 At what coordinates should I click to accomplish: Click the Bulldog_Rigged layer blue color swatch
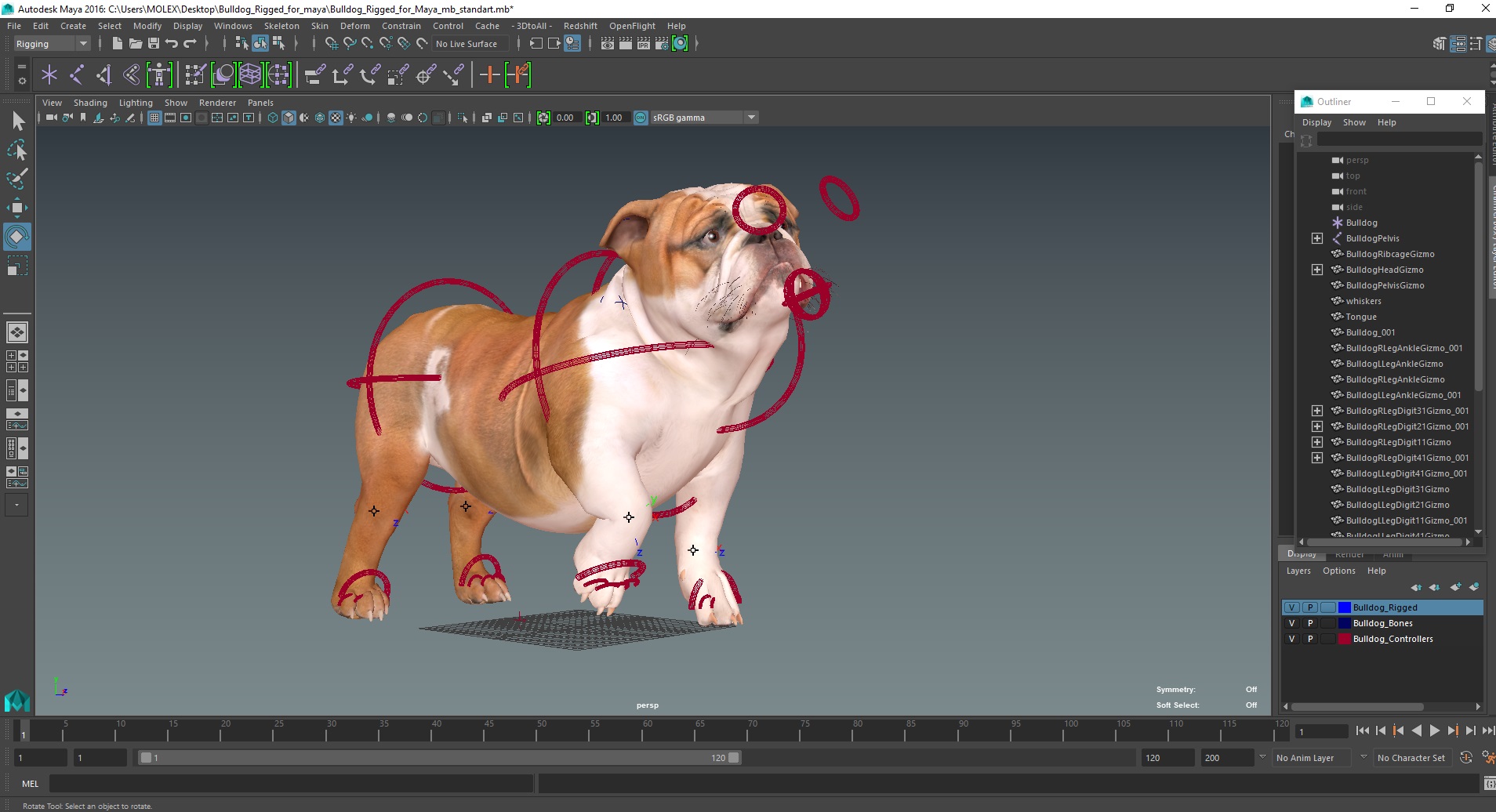(1345, 607)
